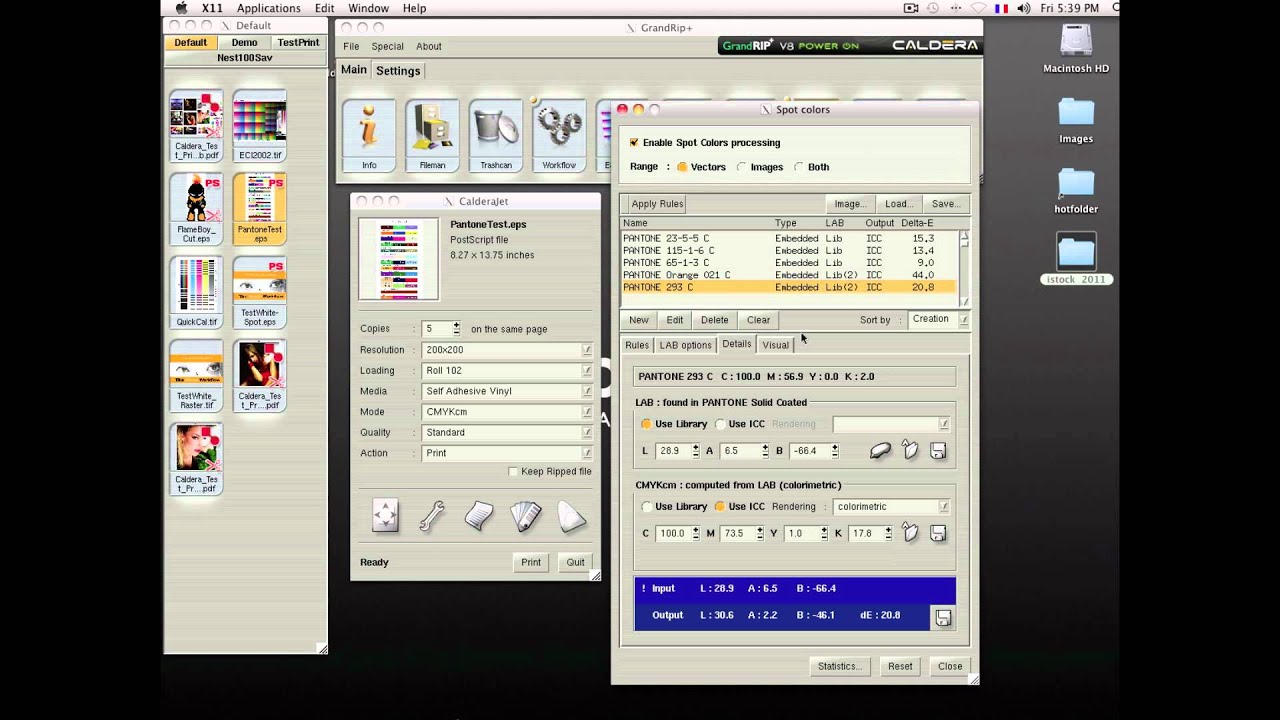Select the Vectors range radio button
The image size is (1280, 720).
[x=682, y=167]
